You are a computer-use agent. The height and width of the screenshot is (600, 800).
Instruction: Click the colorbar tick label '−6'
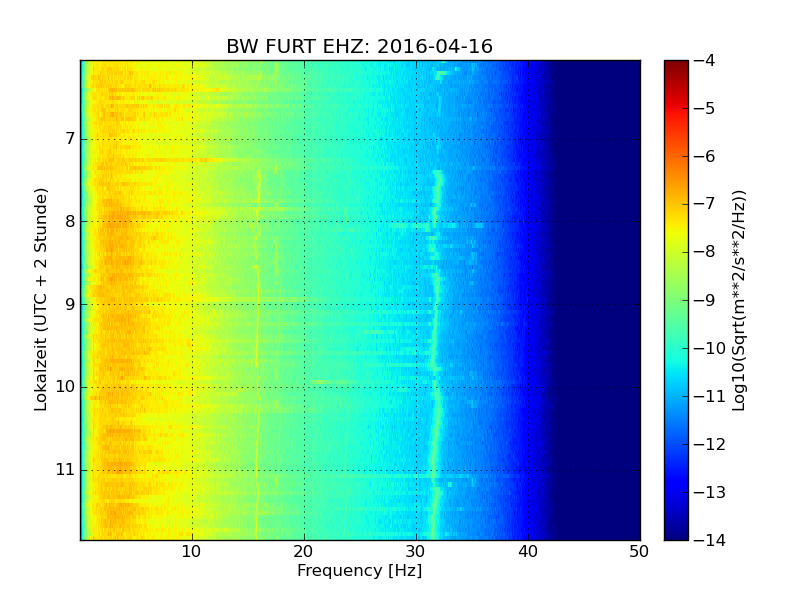(704, 156)
